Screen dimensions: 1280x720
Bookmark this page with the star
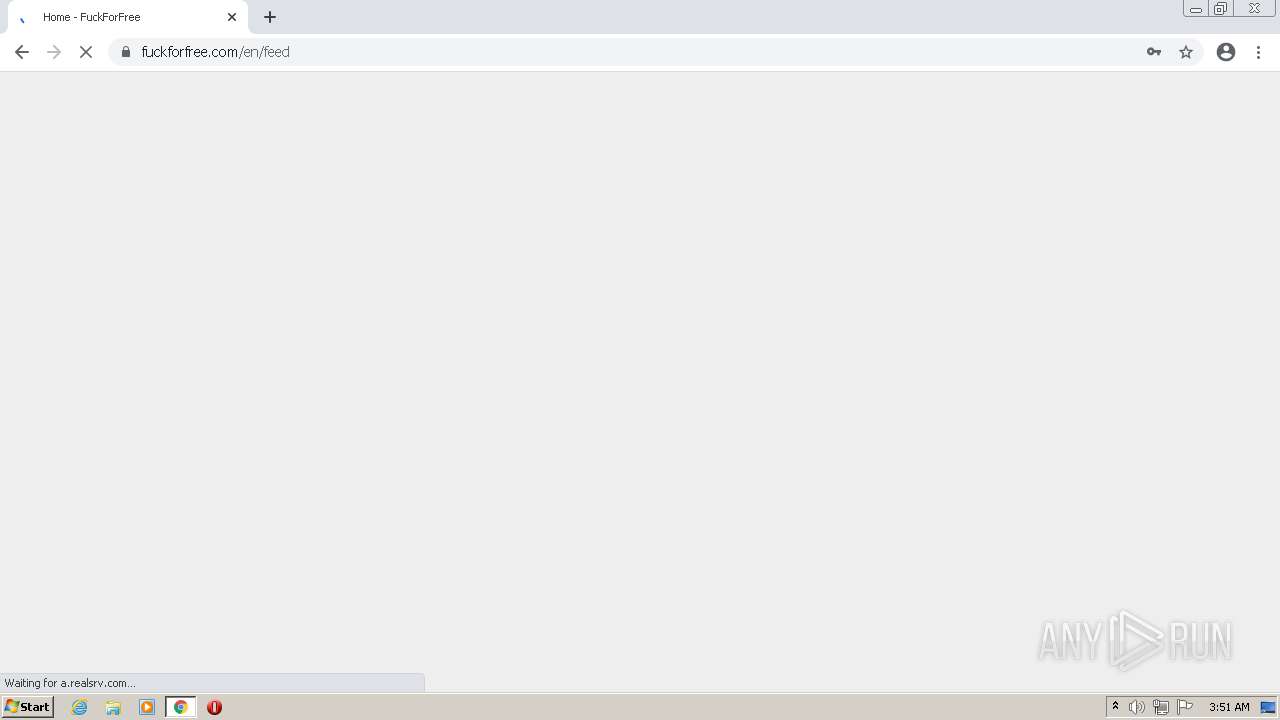(1186, 52)
